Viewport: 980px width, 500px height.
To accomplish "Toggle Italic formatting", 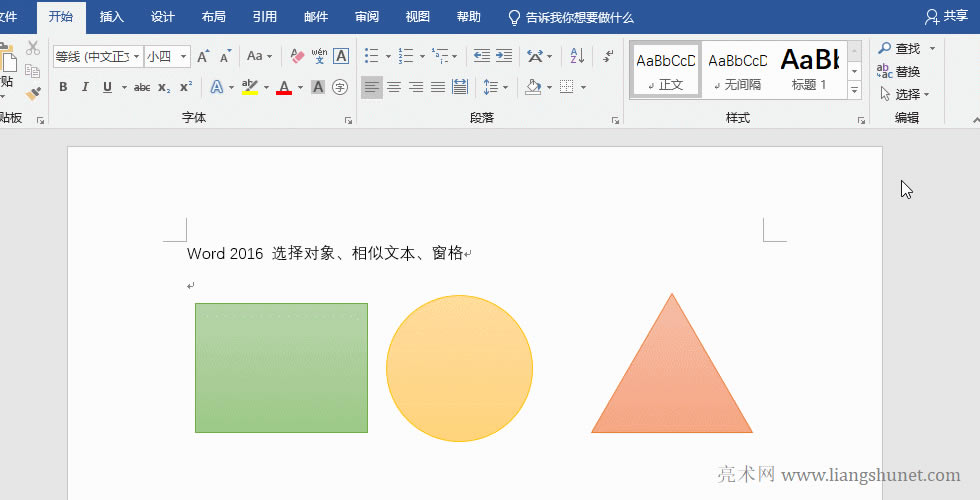I will point(85,88).
